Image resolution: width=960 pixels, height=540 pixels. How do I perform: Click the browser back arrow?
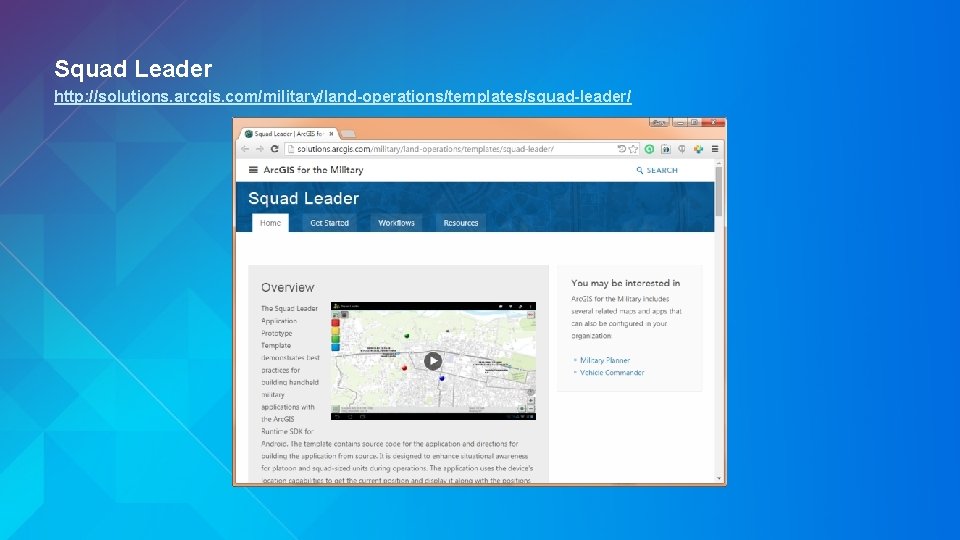pos(245,149)
